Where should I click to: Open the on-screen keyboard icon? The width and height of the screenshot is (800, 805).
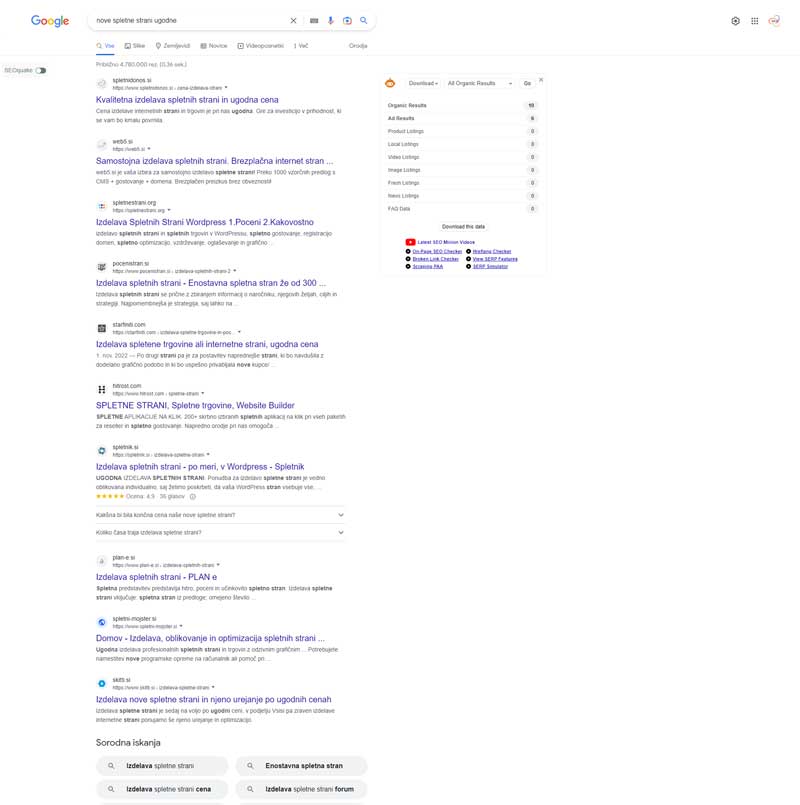(x=314, y=21)
